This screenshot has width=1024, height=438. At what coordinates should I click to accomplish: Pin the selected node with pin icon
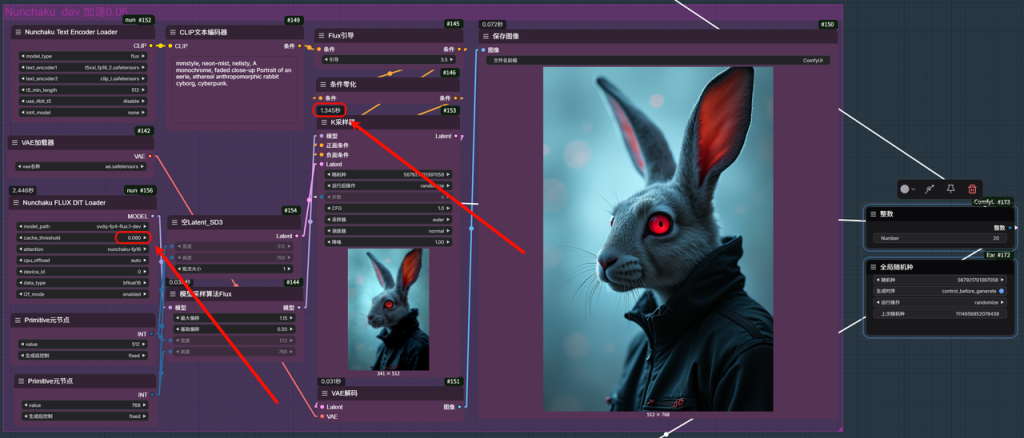coord(950,188)
